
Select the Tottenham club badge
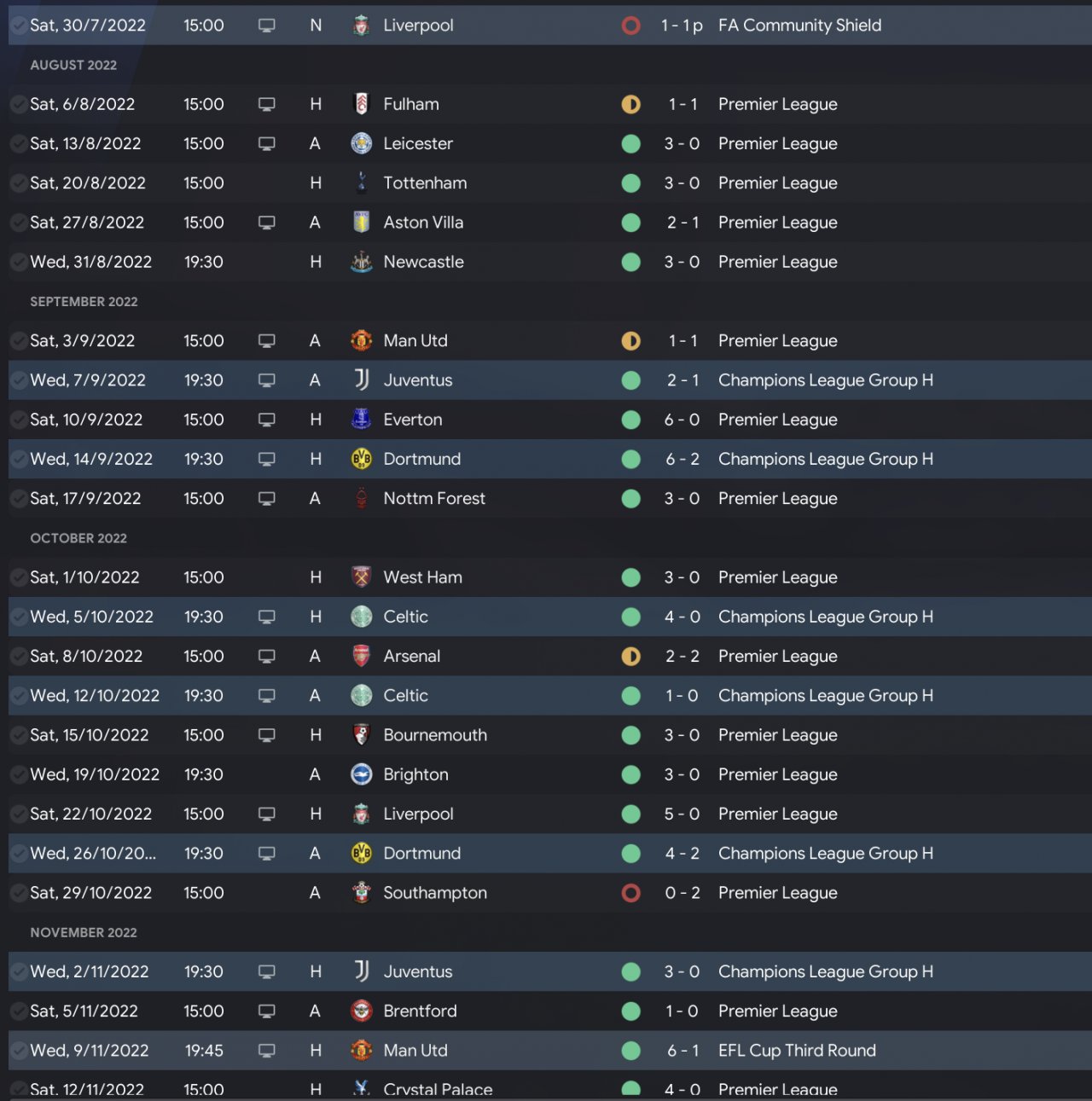[361, 183]
